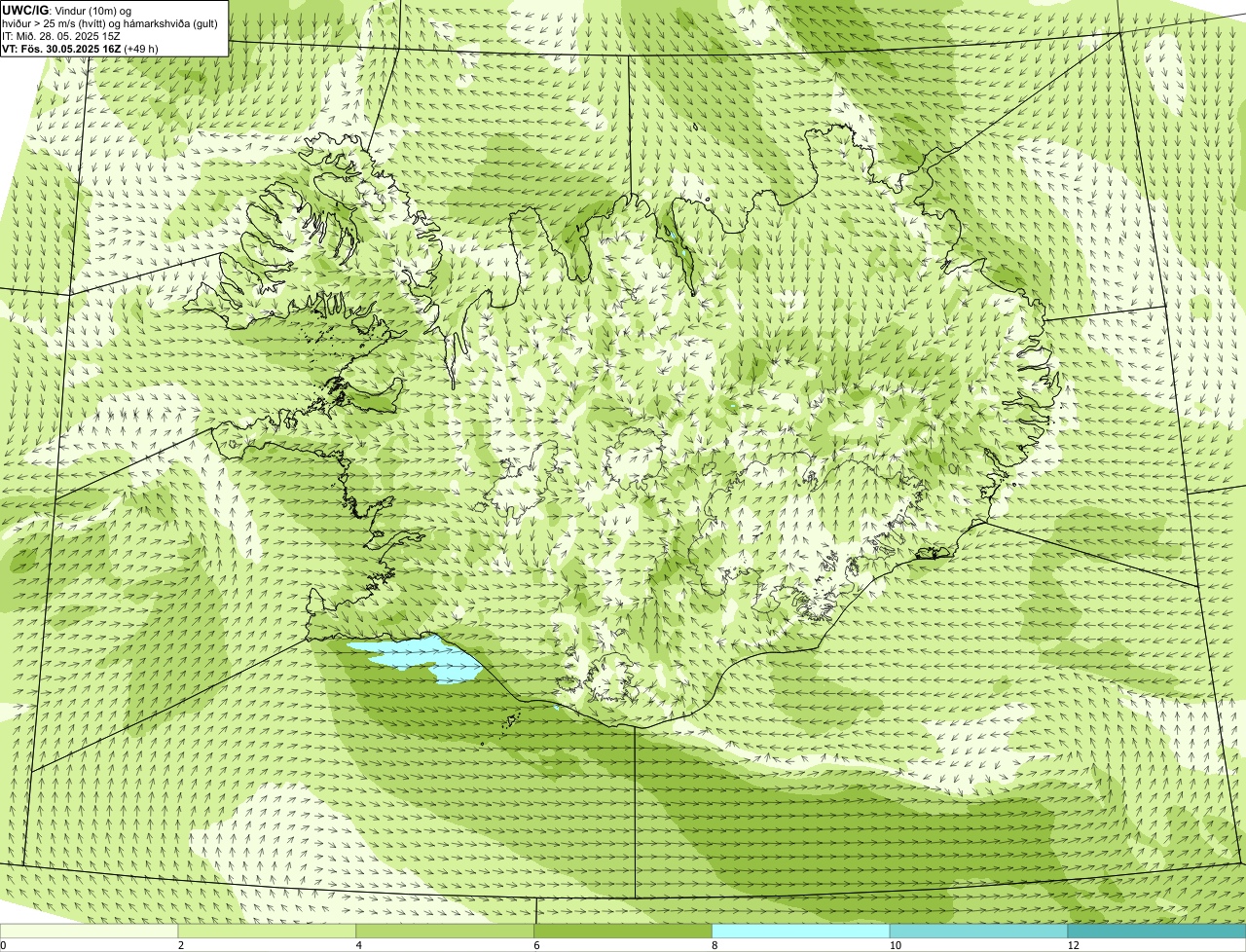The height and width of the screenshot is (952, 1246).
Task: Click the legend label '0'
Action: (x=3, y=945)
